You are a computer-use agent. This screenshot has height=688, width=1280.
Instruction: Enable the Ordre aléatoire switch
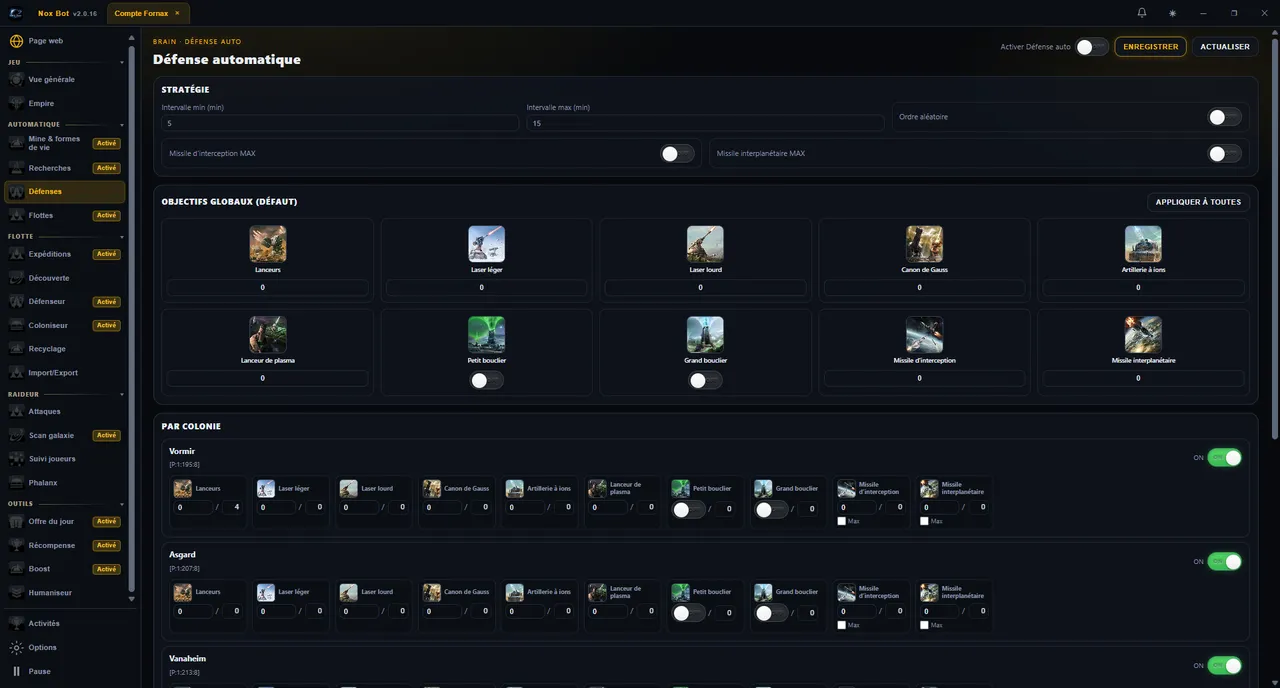1225,117
